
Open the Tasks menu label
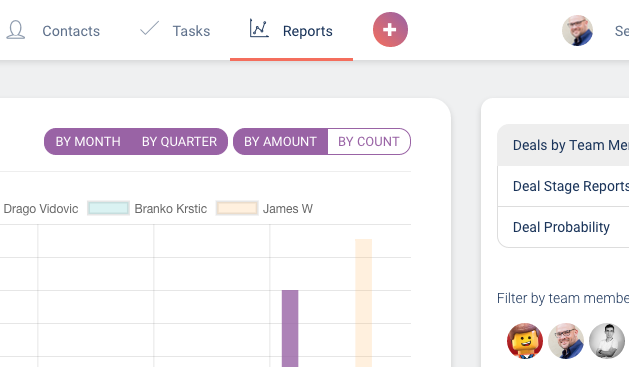[191, 31]
